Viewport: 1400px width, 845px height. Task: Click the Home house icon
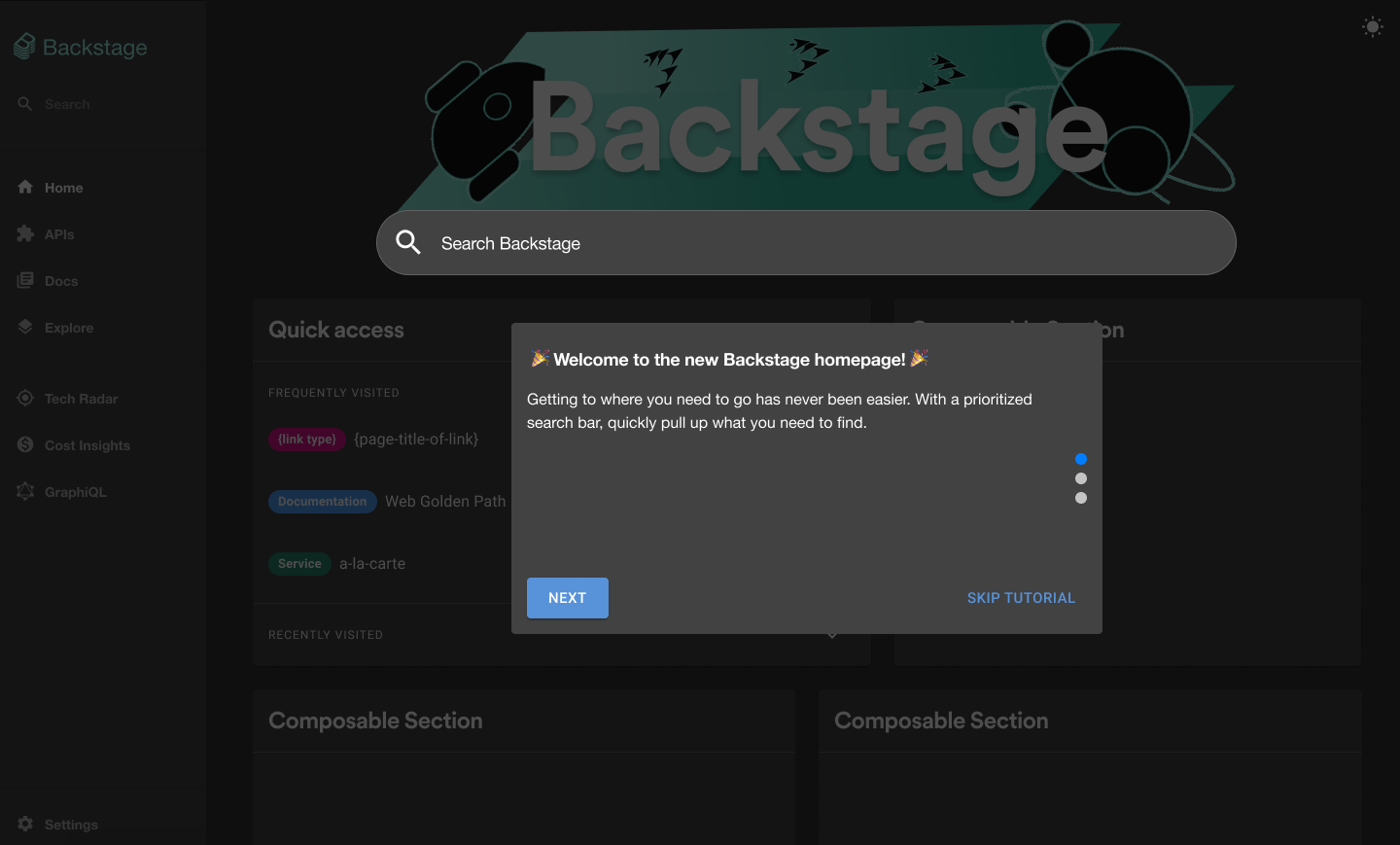(x=25, y=187)
